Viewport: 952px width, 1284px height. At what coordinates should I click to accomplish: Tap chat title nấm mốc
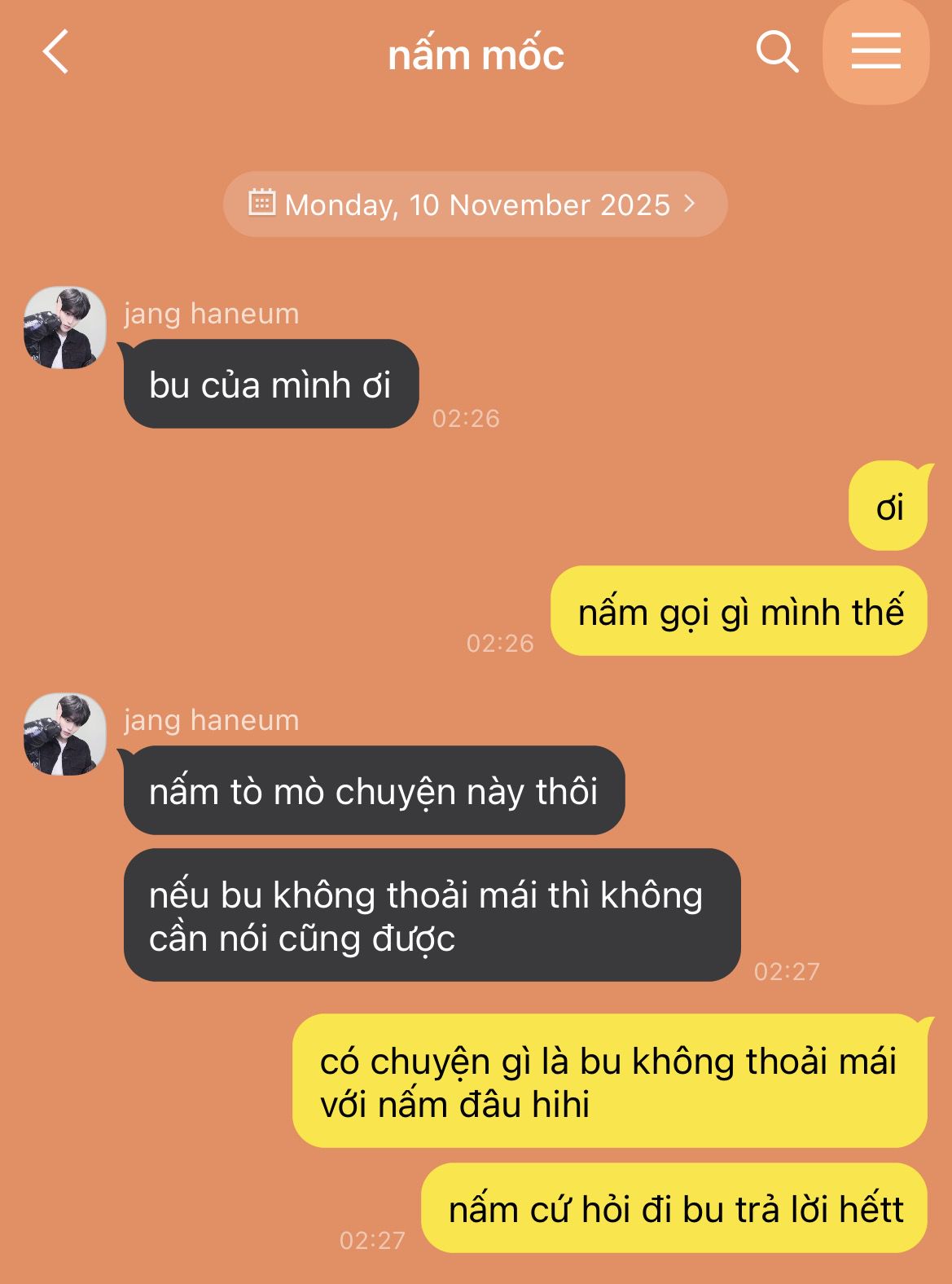click(476, 55)
